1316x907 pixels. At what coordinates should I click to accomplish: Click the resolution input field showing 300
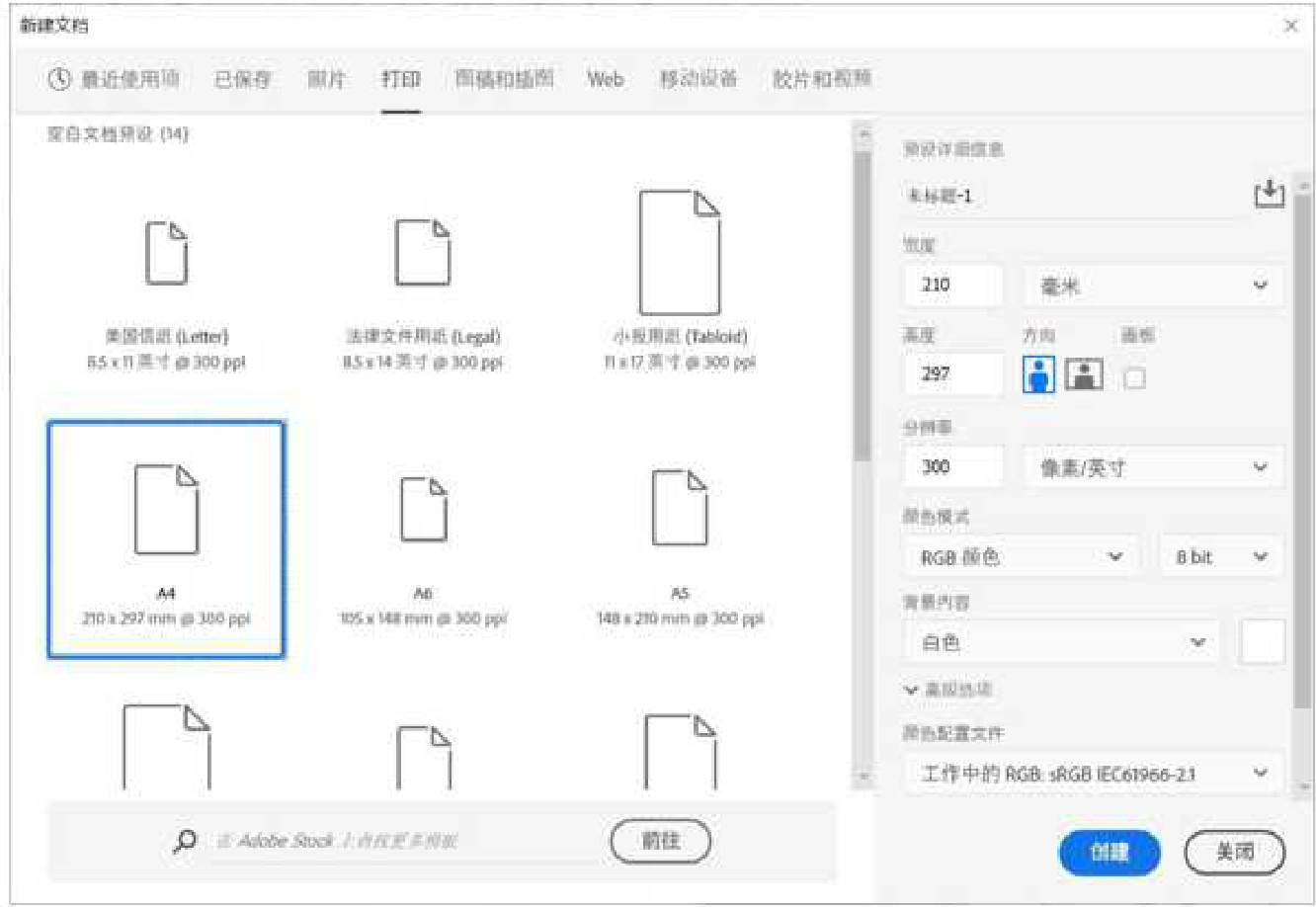[952, 467]
